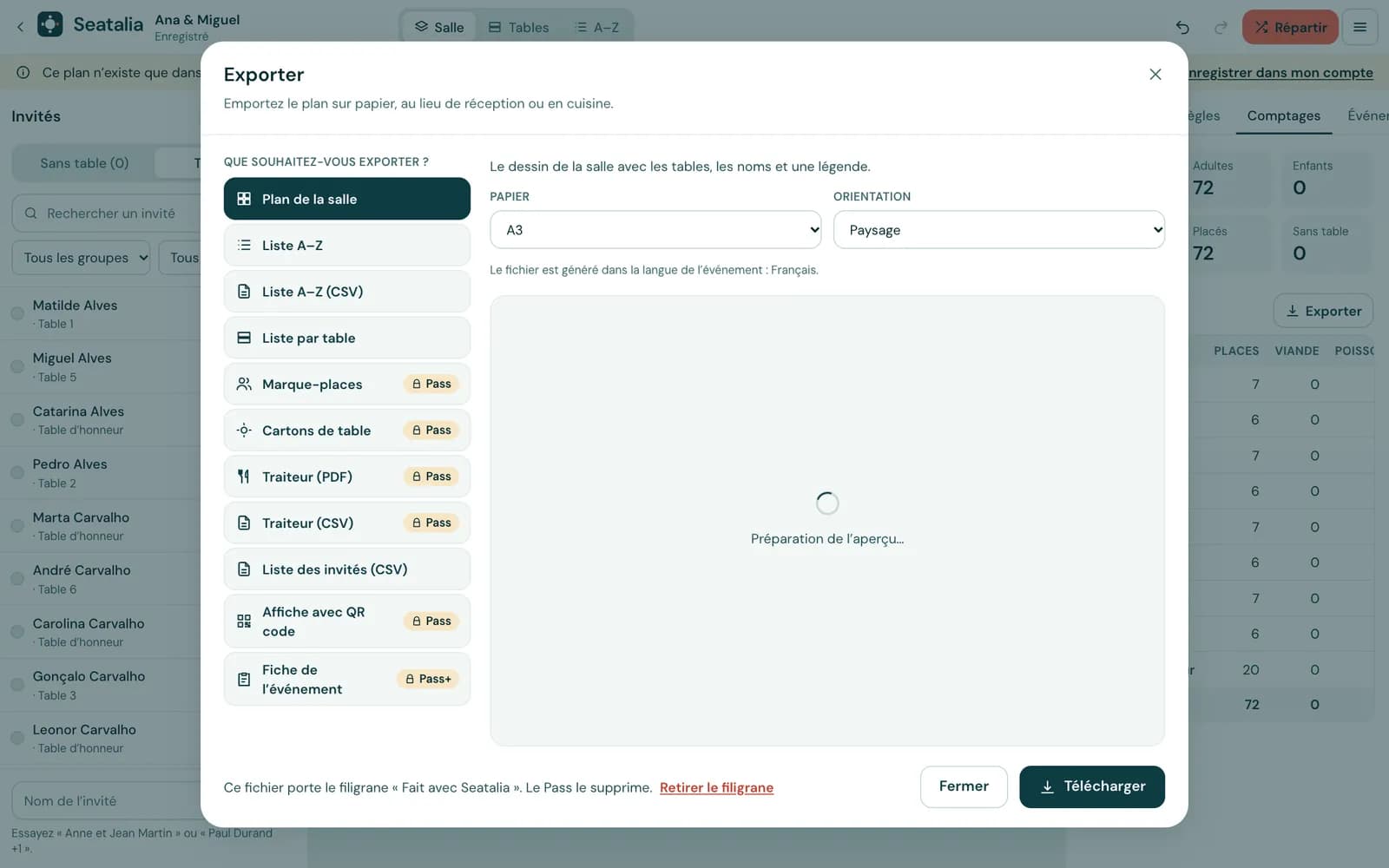The image size is (1389, 868).
Task: Close the Exporter dialog with X
Action: click(1155, 75)
